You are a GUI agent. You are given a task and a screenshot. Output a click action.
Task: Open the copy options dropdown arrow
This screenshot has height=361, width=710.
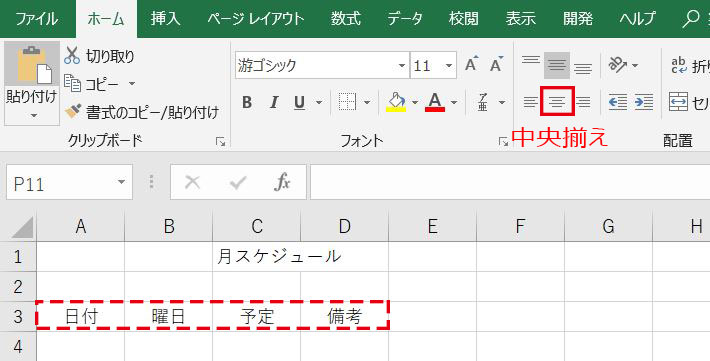tap(132, 84)
